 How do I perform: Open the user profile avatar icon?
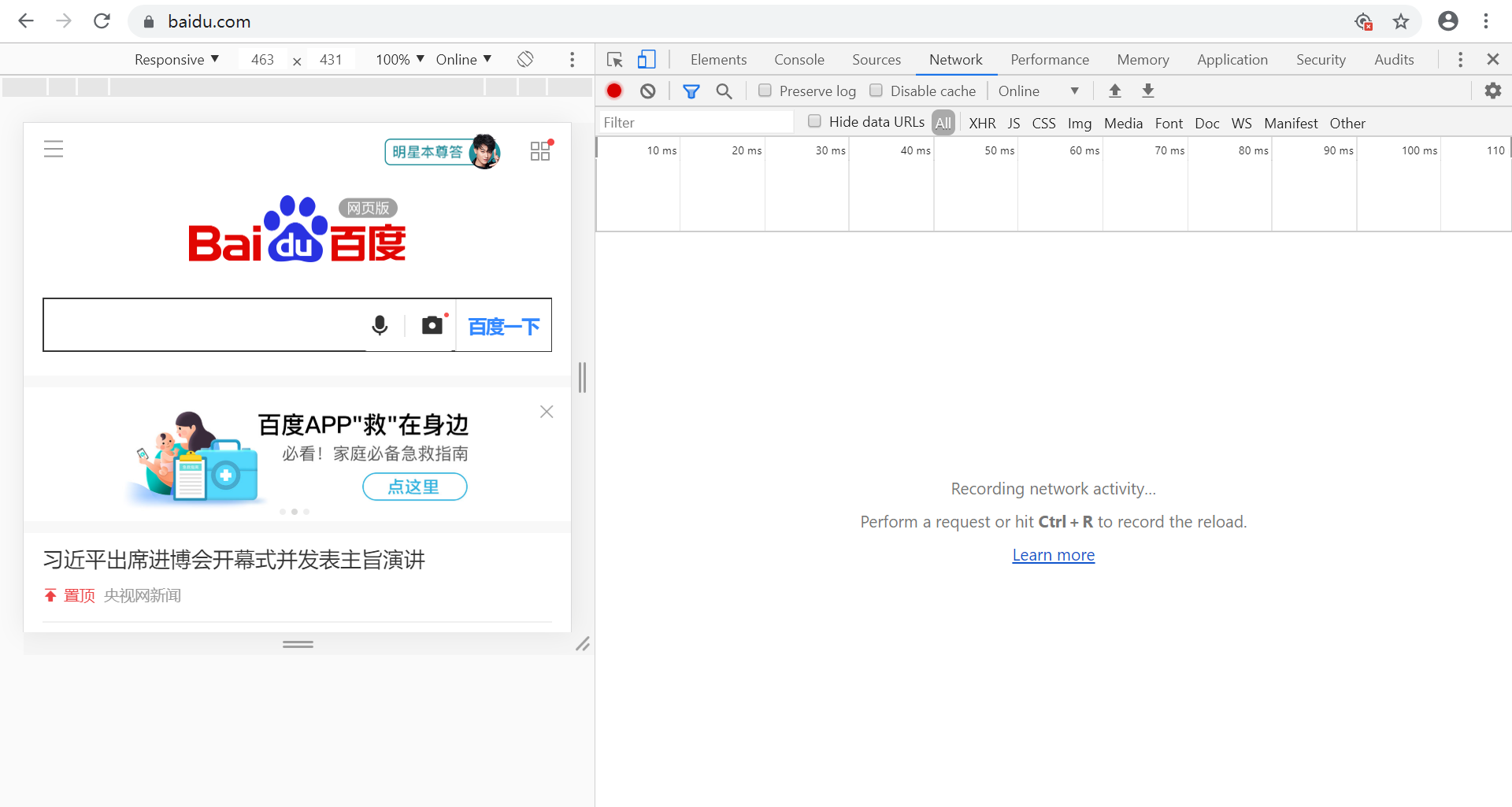pyautogui.click(x=1447, y=21)
